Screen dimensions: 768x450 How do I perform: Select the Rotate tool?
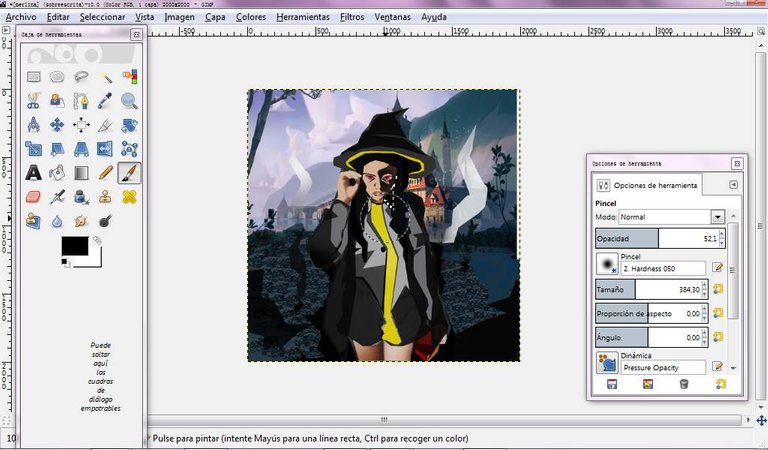(x=129, y=125)
